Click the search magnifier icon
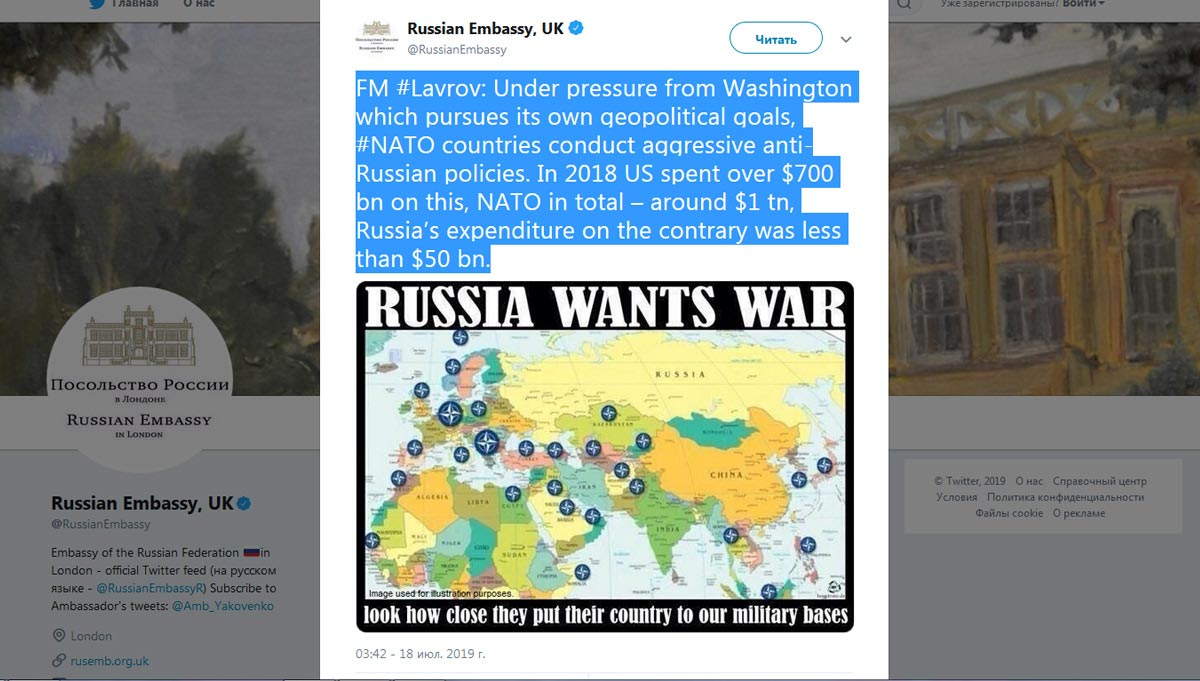Screen dimensions: 1200x681 pos(903,4)
